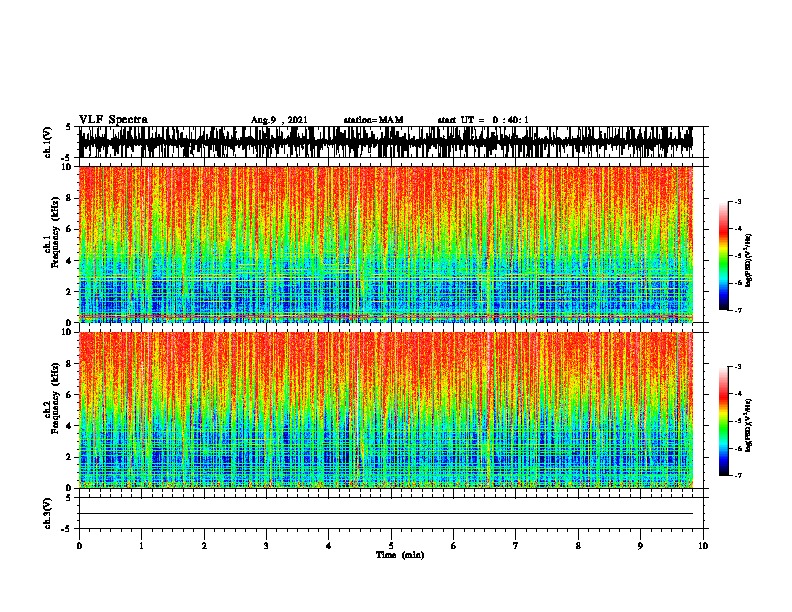Click time axis tick label "7"

coord(516,546)
